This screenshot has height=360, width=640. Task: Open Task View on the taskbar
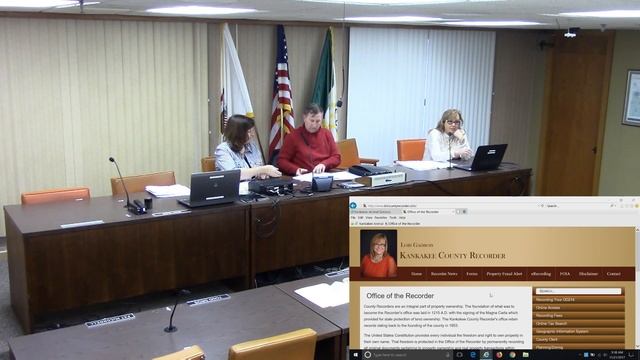(x=459, y=355)
